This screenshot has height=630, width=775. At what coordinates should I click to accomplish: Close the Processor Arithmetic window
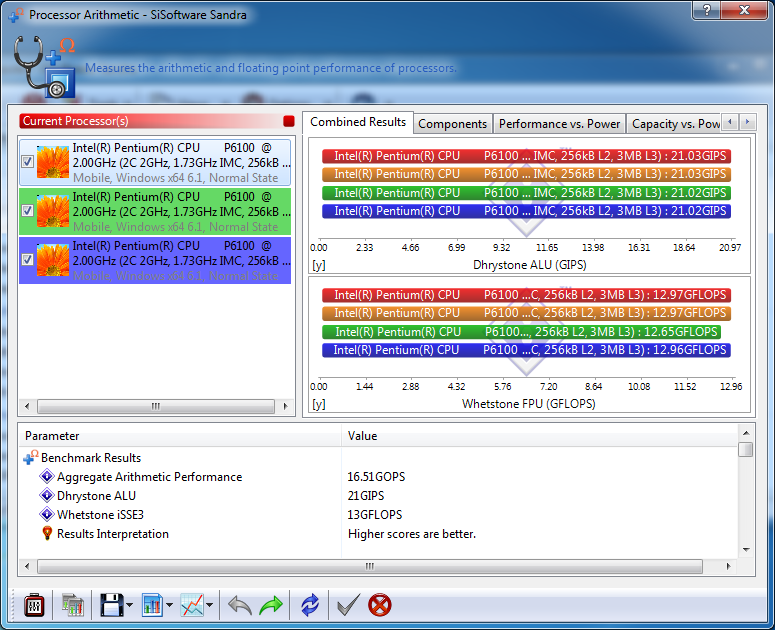tap(744, 9)
